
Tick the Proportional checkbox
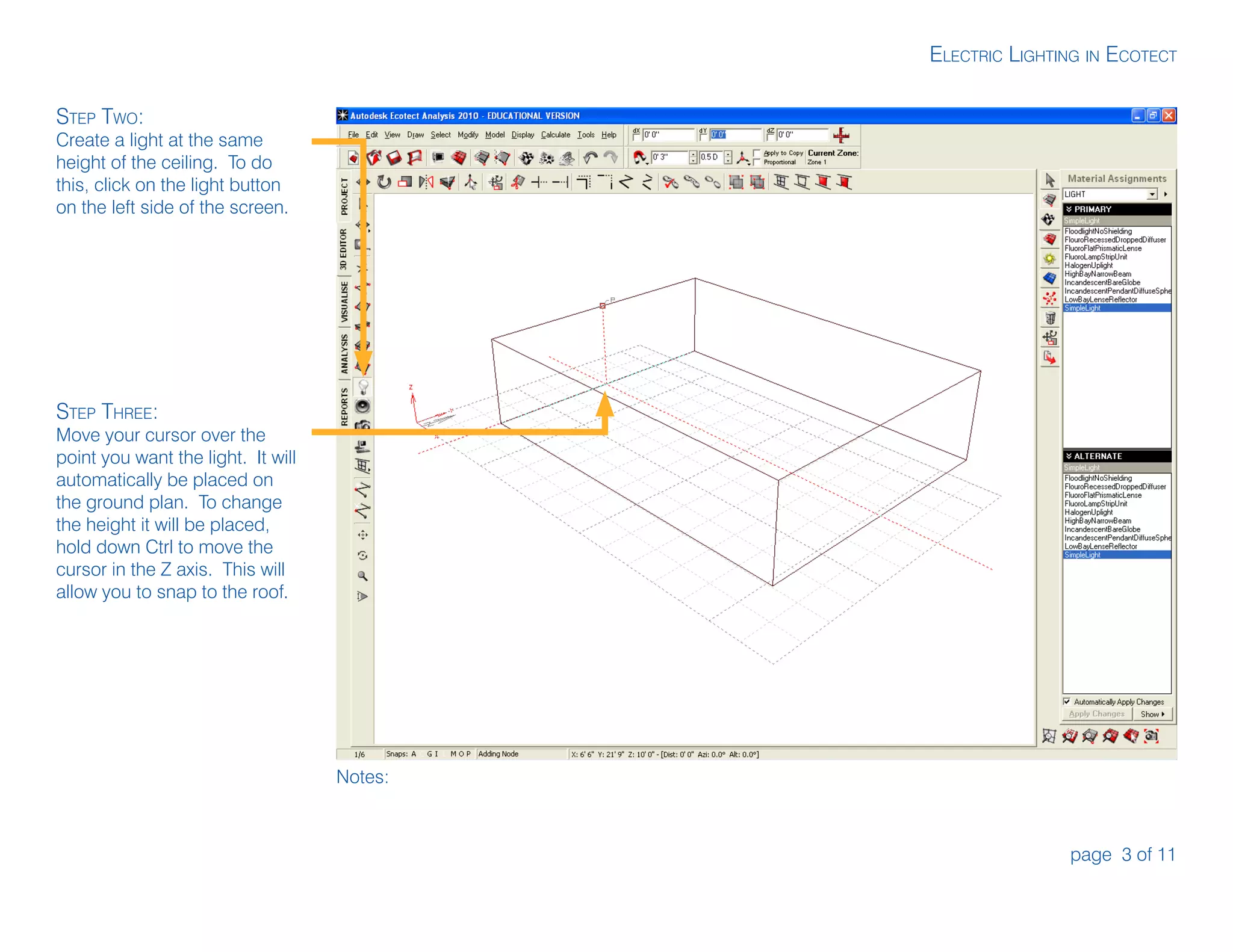coord(757,162)
